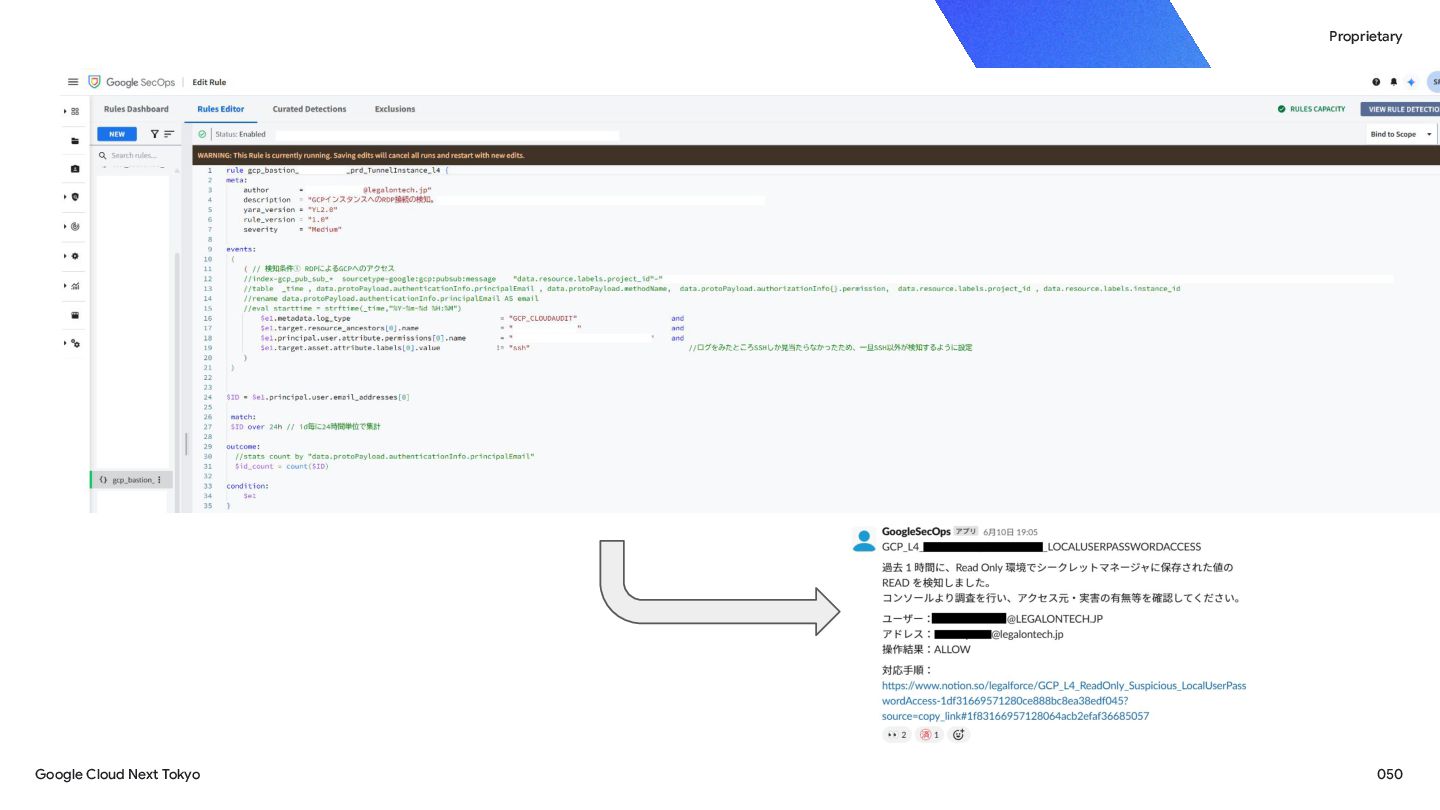Click the '$id_count = count($ID)' line

click(x=281, y=466)
